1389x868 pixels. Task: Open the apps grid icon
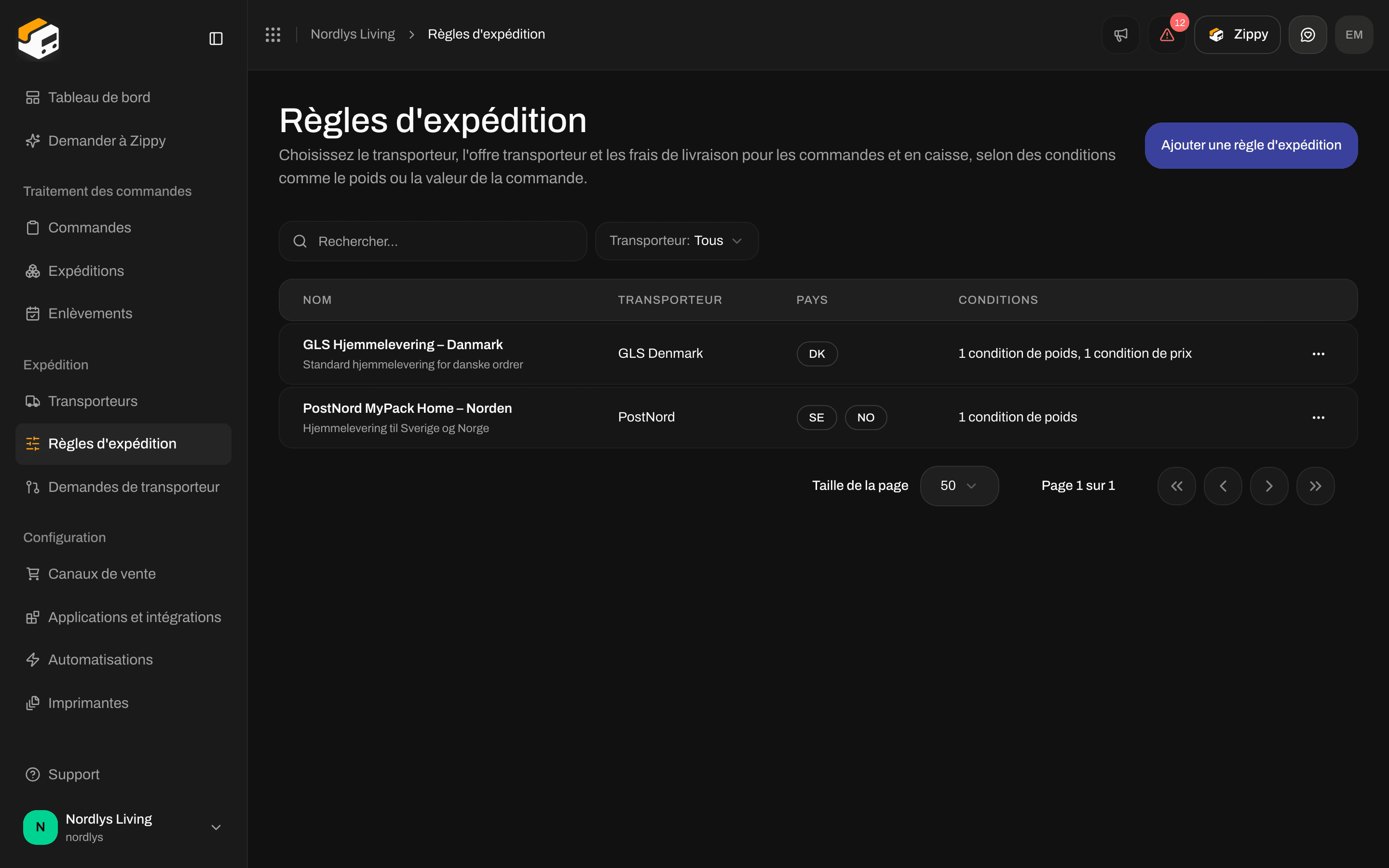click(272, 34)
